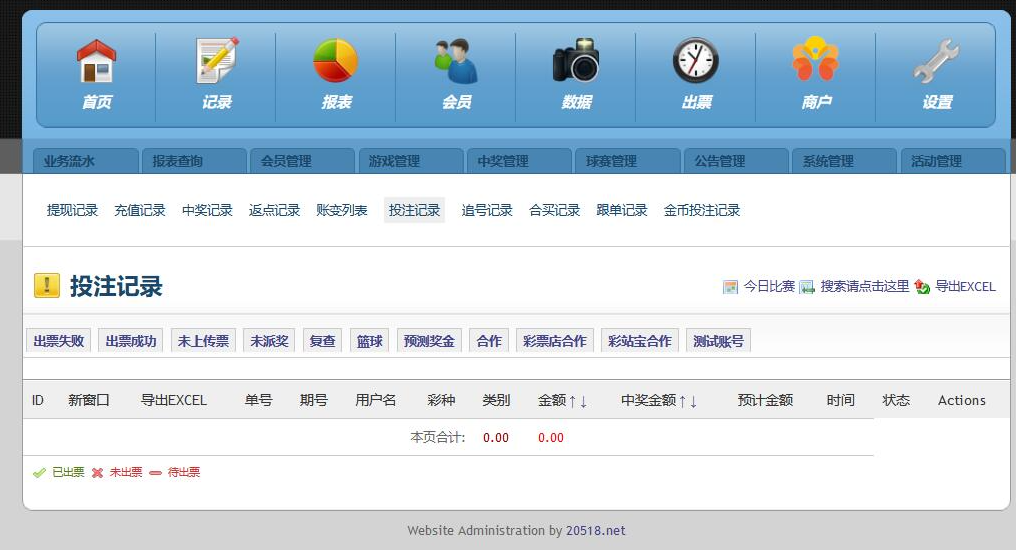Click the 复查 filter button
Image resolution: width=1016 pixels, height=550 pixels.
click(x=323, y=341)
